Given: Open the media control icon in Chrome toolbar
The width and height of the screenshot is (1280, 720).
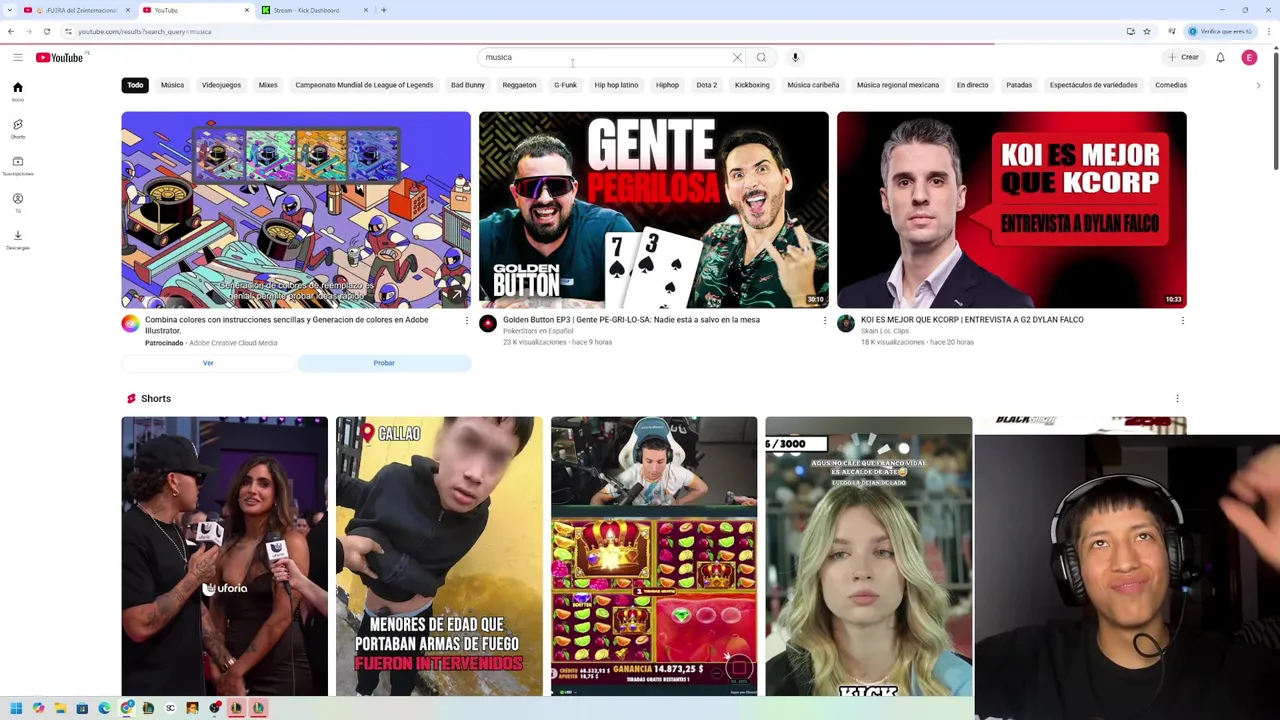Looking at the screenshot, I should point(1172,31).
